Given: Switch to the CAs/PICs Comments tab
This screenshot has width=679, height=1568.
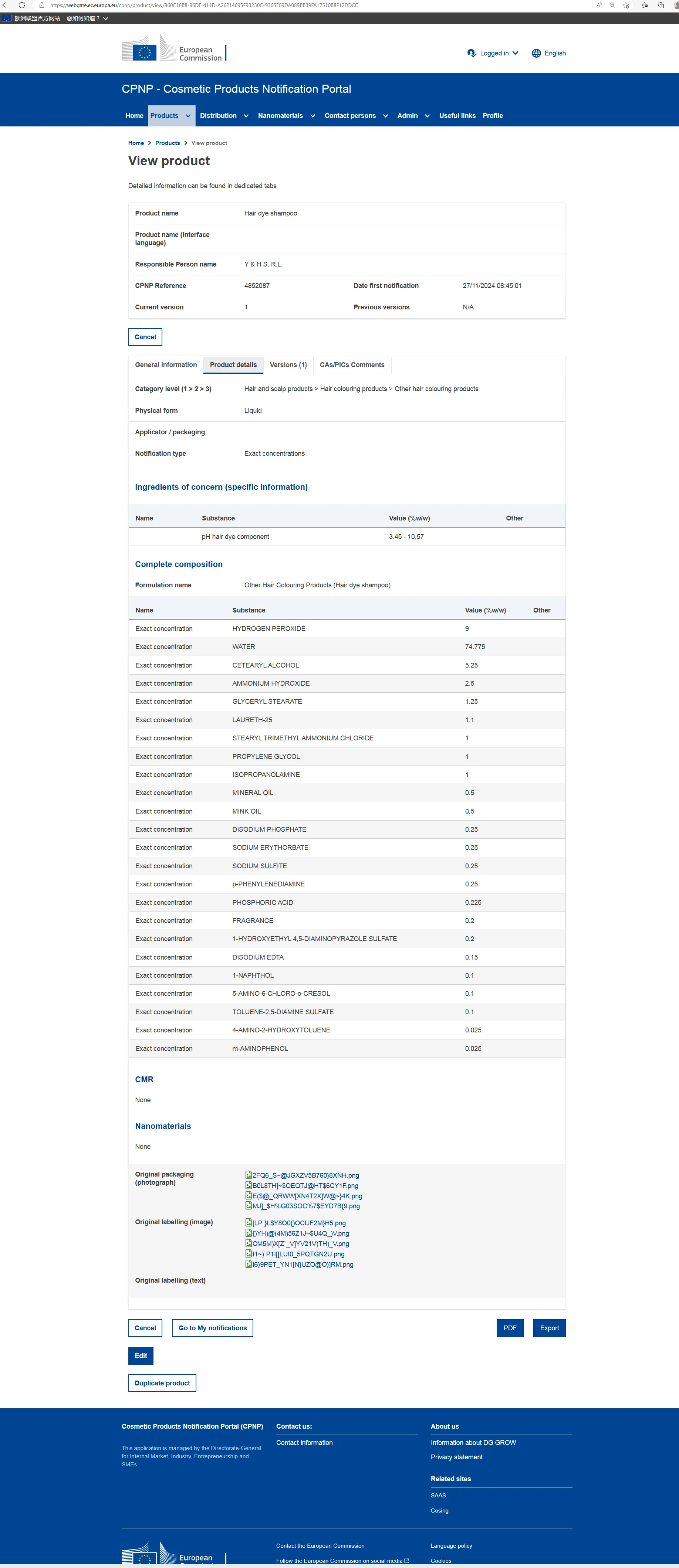Looking at the screenshot, I should click(351, 364).
